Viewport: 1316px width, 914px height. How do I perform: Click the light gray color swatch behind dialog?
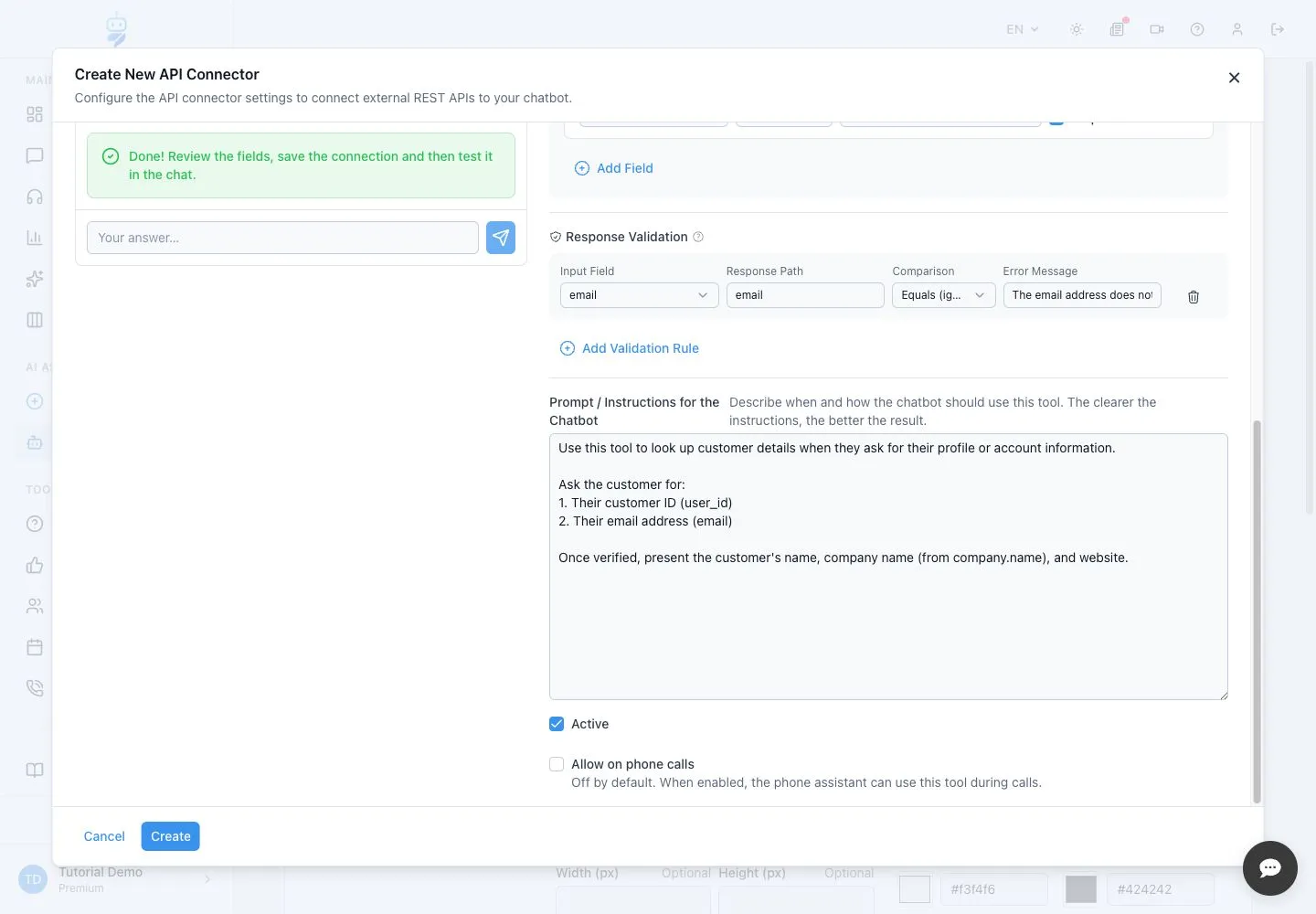click(915, 889)
